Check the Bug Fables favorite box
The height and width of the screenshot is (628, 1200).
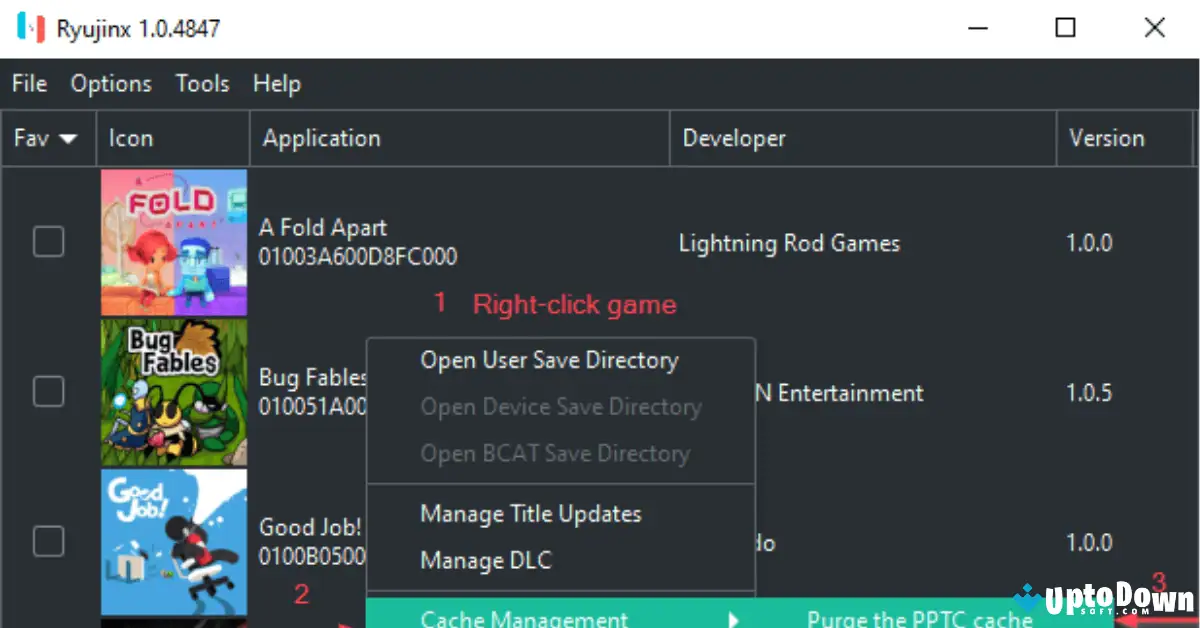(48, 392)
